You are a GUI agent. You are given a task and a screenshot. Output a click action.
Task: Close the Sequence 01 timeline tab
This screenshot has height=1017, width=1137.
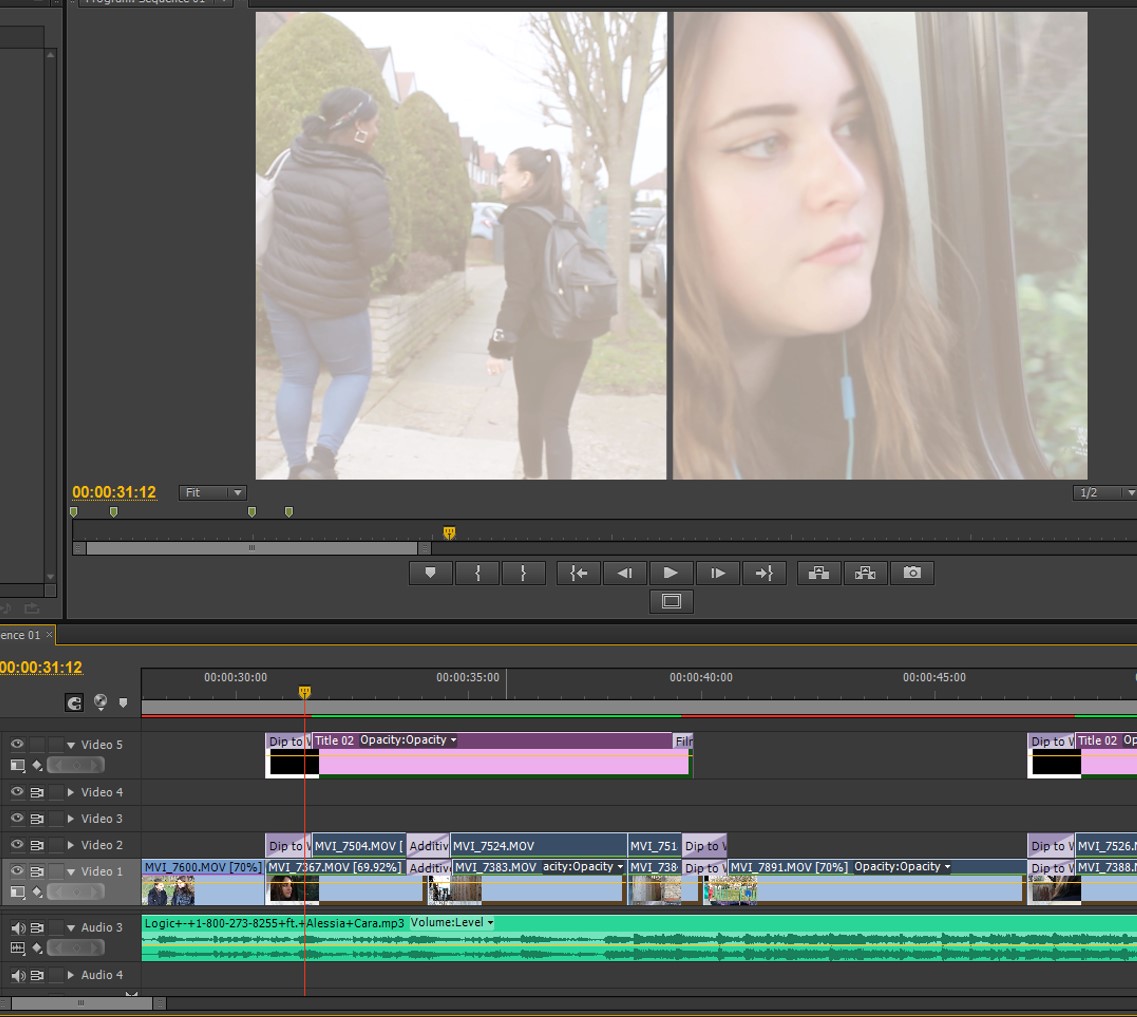click(49, 635)
